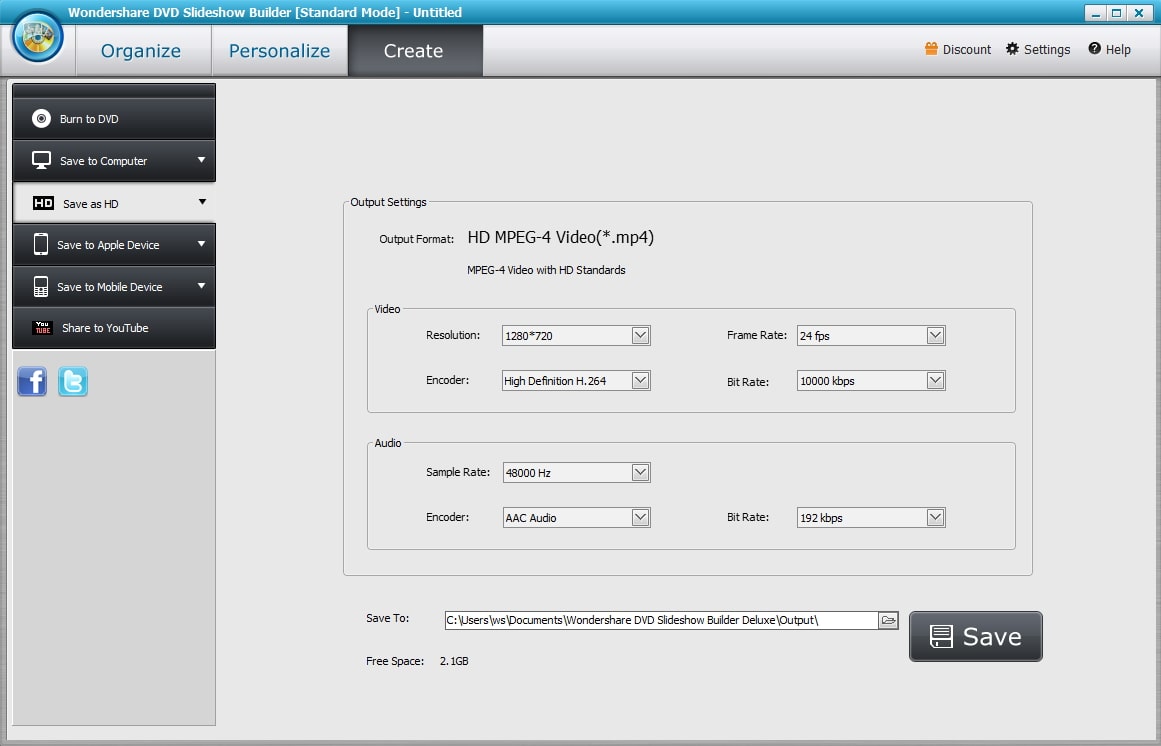
Task: Expand the Save as HD arrow
Action: (202, 202)
